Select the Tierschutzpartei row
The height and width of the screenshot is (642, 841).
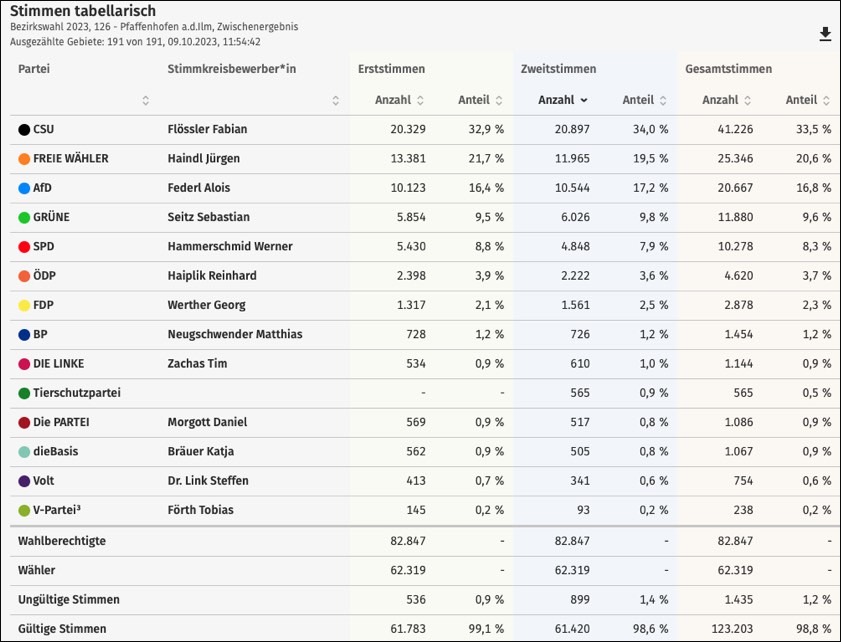[x=76, y=393]
